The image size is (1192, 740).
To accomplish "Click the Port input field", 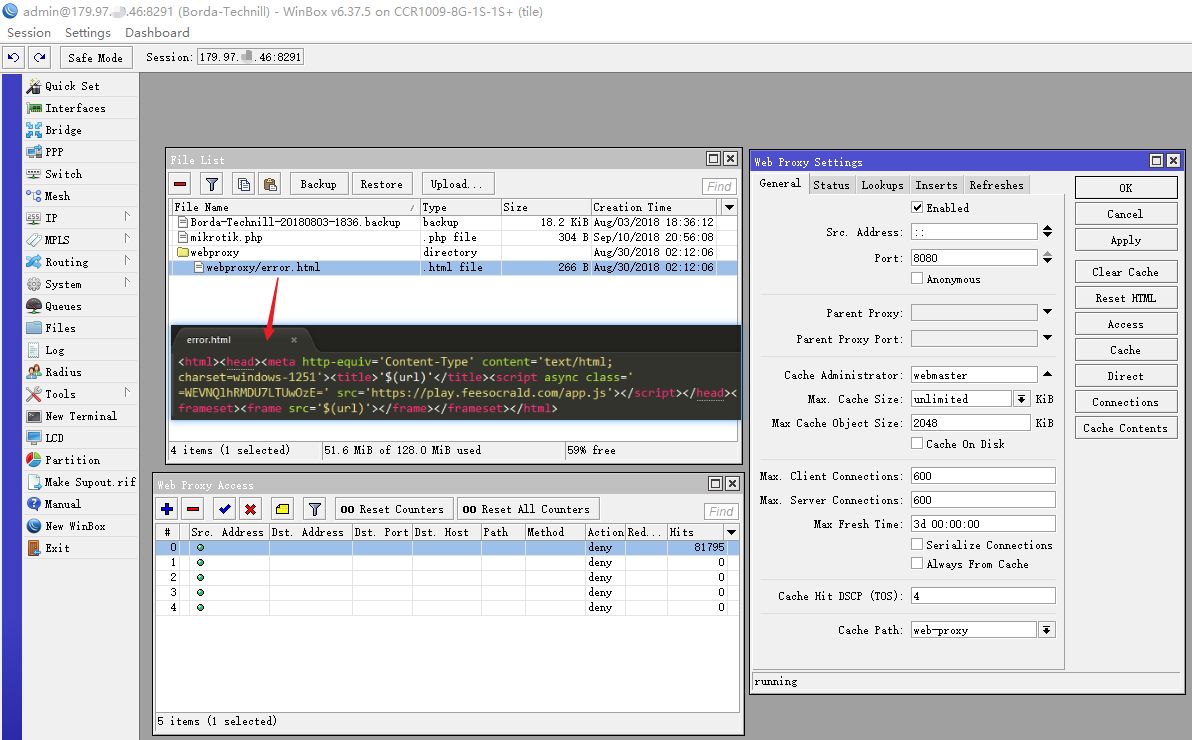I will click(974, 258).
